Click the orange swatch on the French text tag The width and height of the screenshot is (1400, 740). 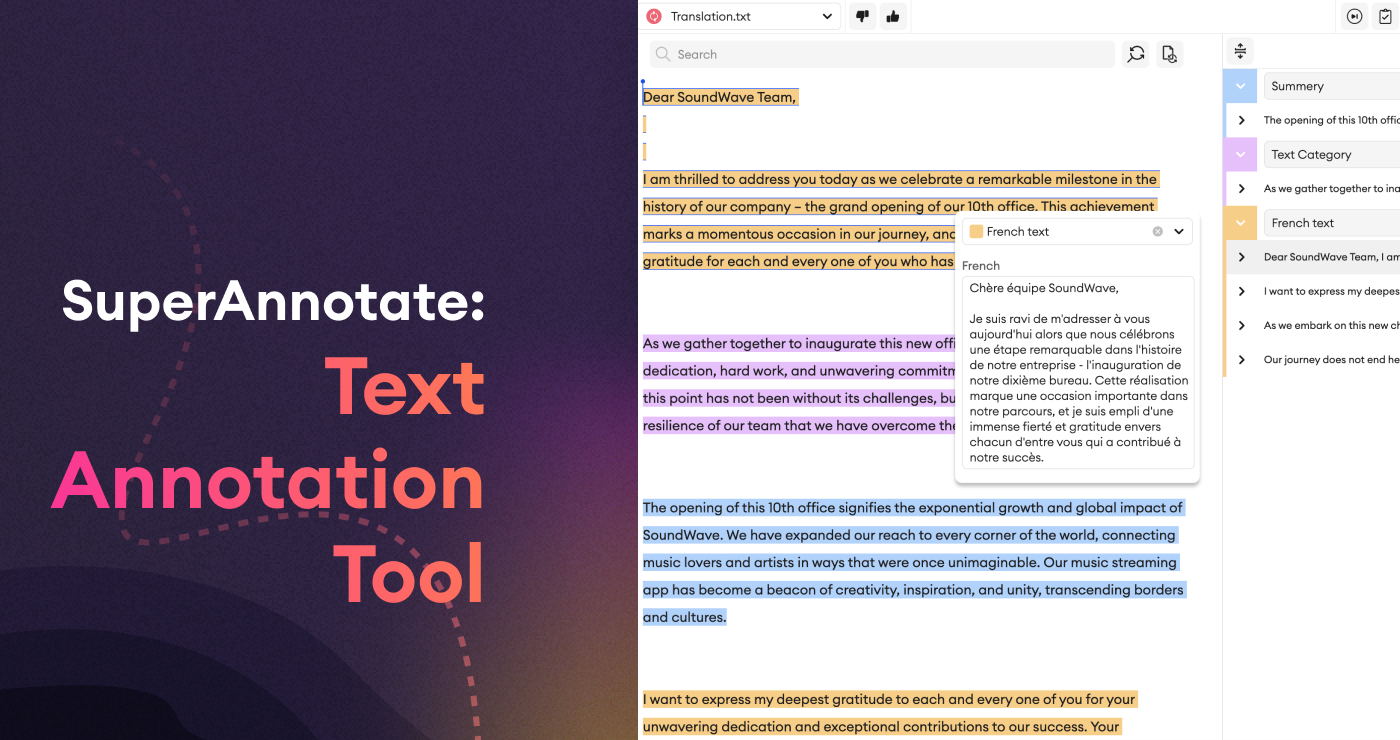974,231
